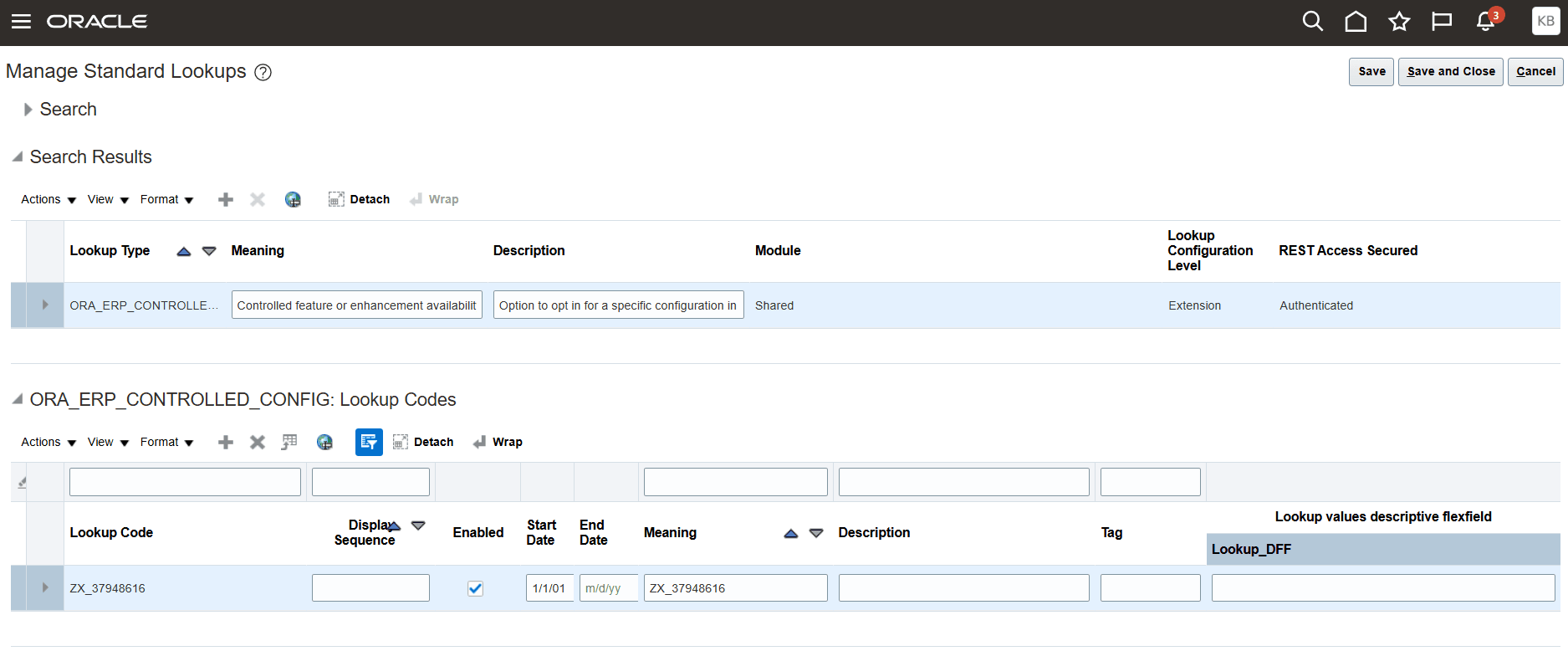Open Actions menu in Lookup Codes

click(49, 442)
